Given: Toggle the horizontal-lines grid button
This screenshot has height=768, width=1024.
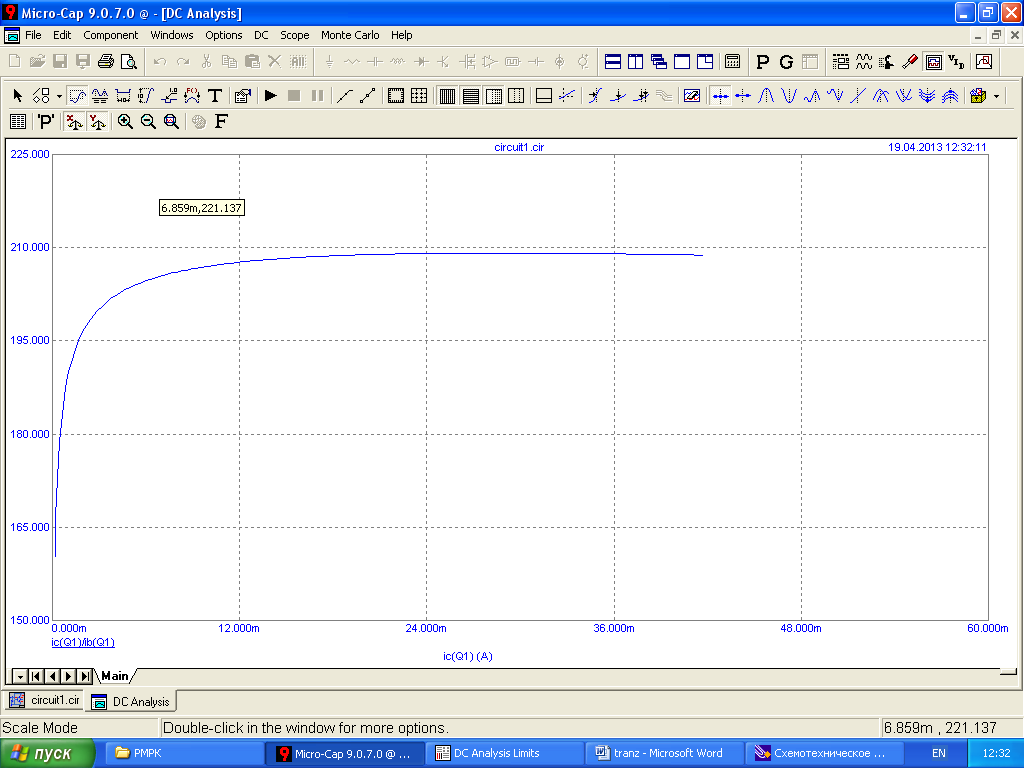Looking at the screenshot, I should coord(470,96).
